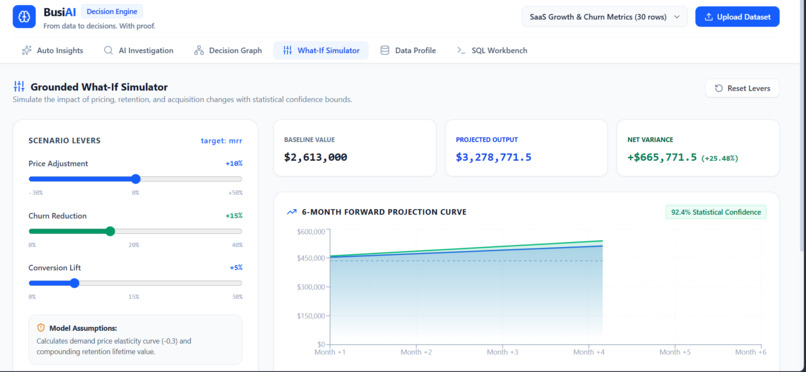This screenshot has width=806, height=372.
Task: Click the Reset Levers button
Action: pyautogui.click(x=742, y=88)
